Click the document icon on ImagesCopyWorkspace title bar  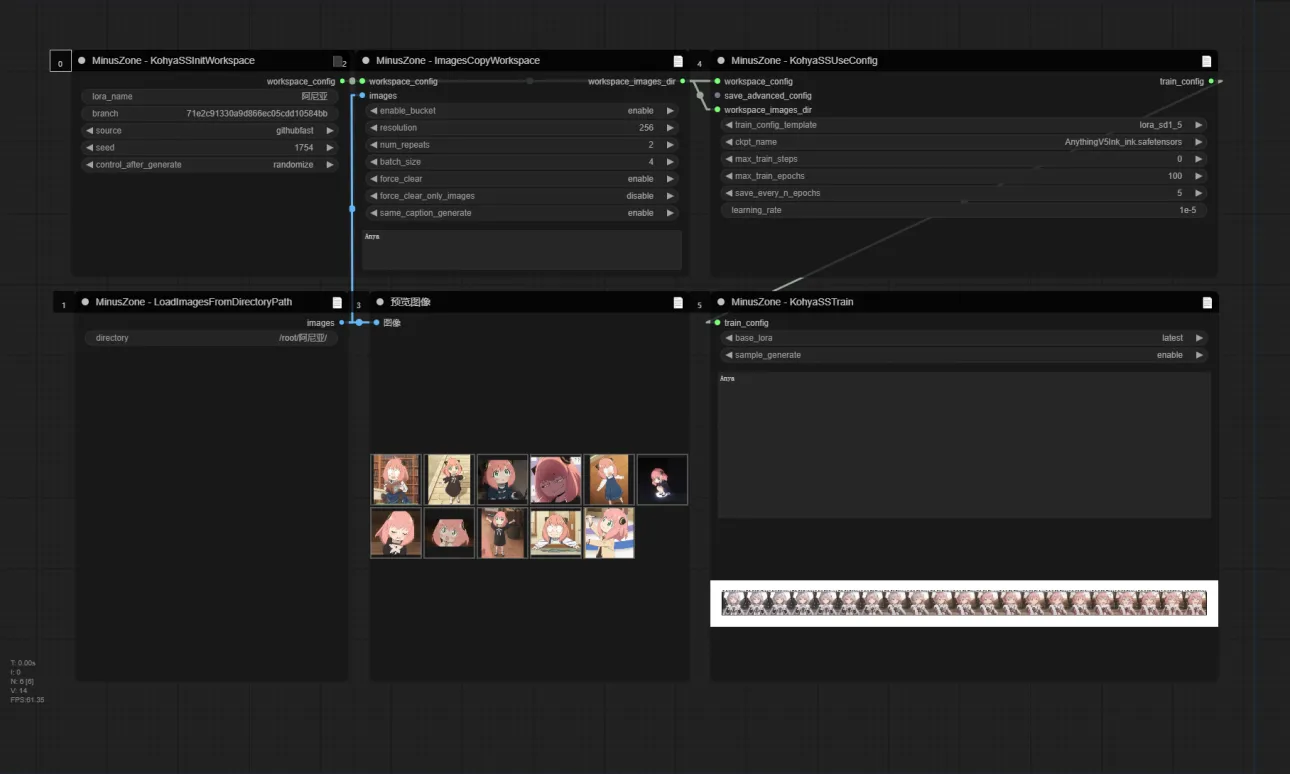click(678, 61)
